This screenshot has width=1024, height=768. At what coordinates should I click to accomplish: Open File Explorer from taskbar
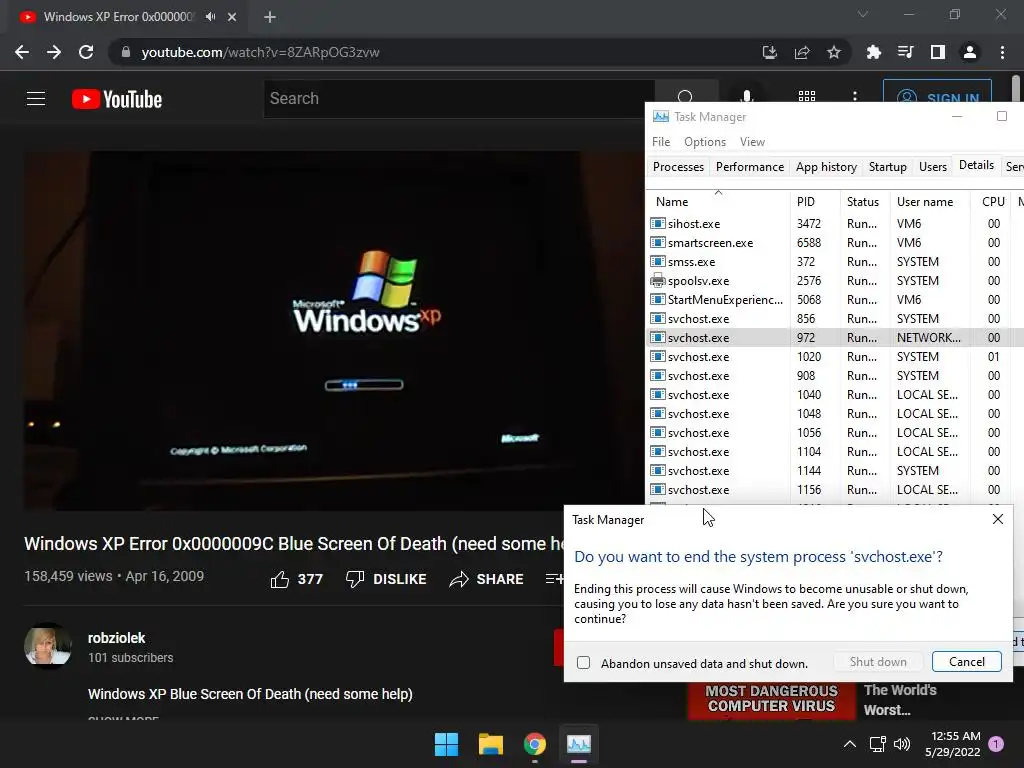490,744
